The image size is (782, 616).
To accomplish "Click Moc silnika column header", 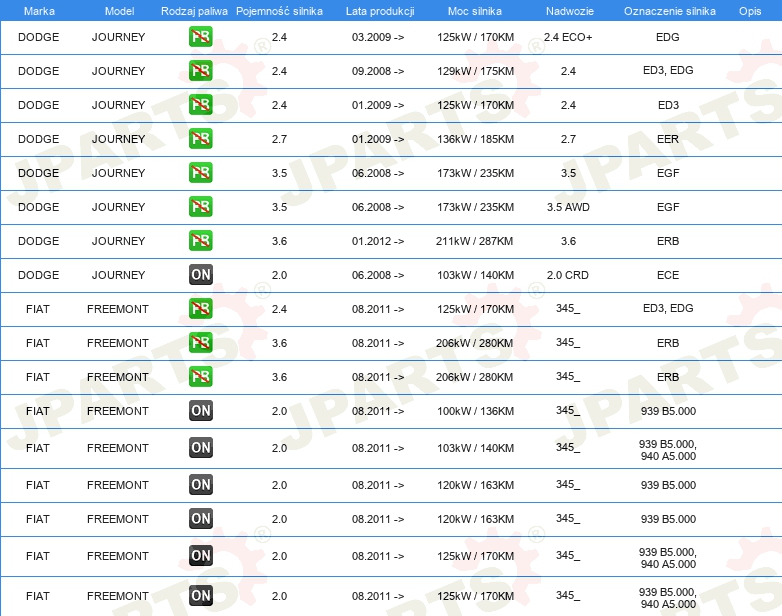I will point(475,11).
